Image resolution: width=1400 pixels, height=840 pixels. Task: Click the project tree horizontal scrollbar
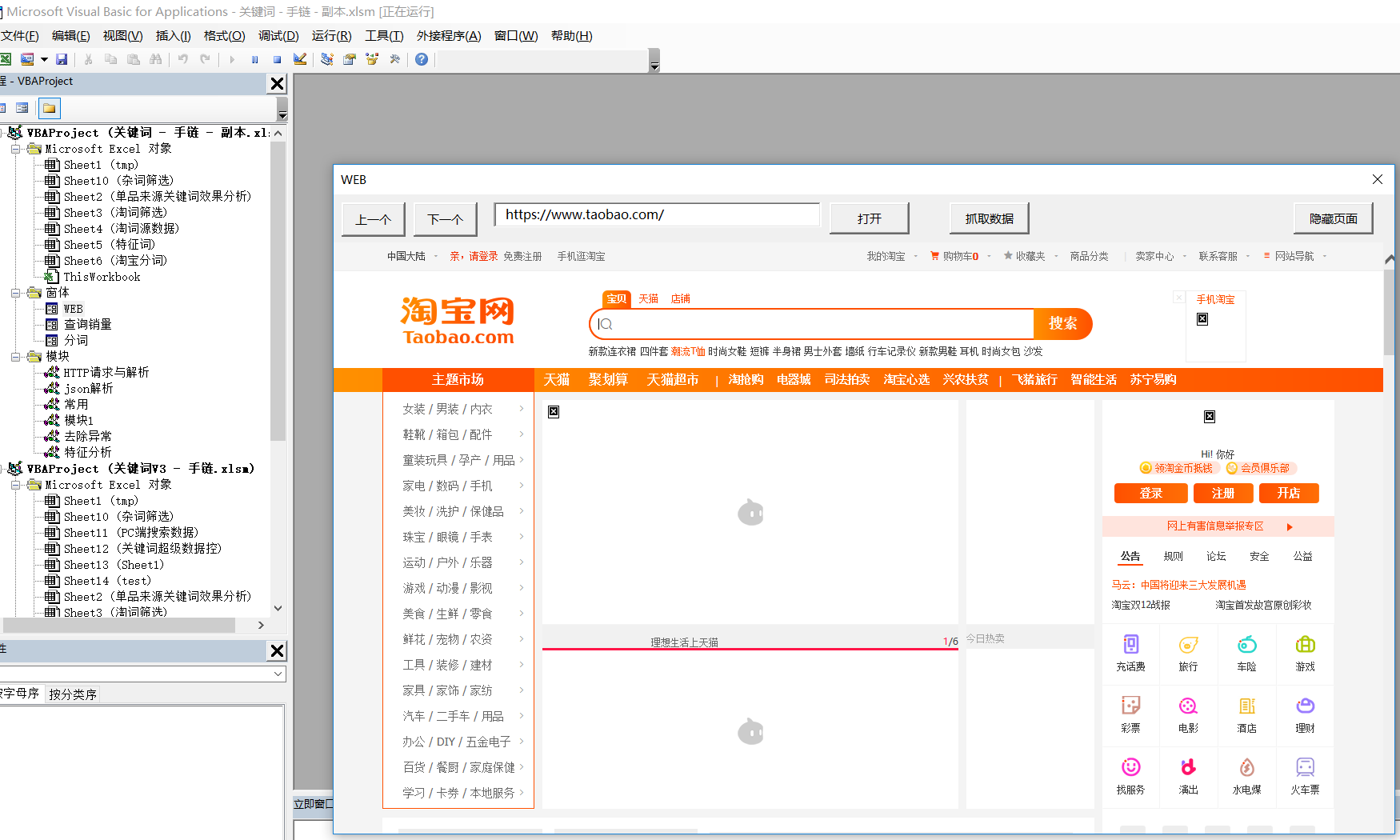tap(119, 625)
